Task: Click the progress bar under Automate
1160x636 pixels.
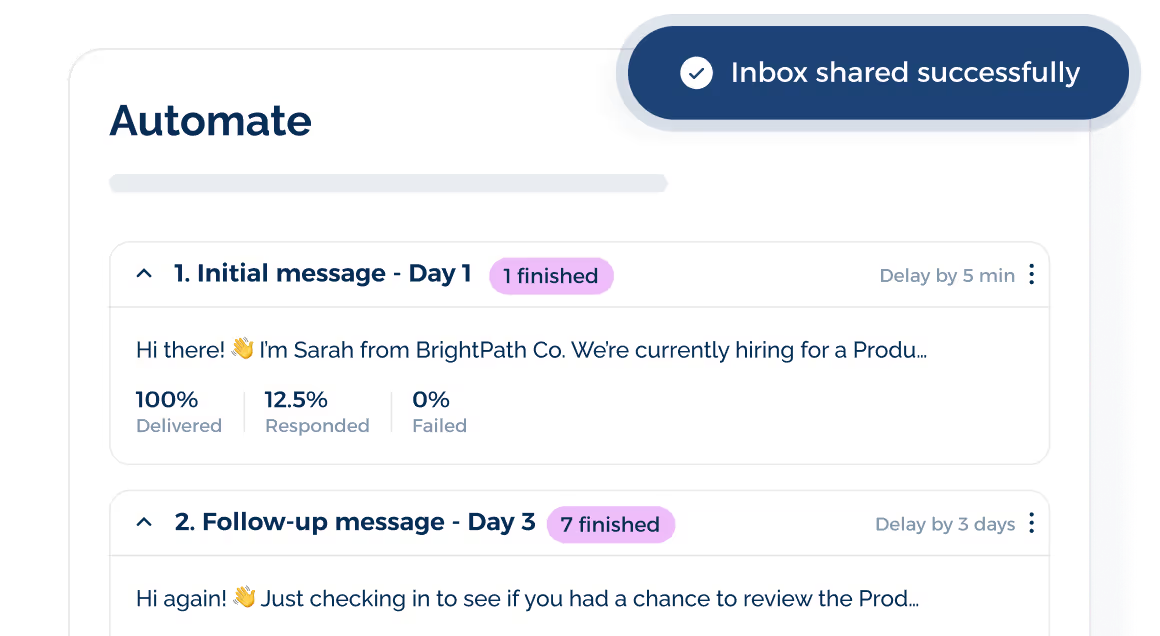Action: coord(388,183)
